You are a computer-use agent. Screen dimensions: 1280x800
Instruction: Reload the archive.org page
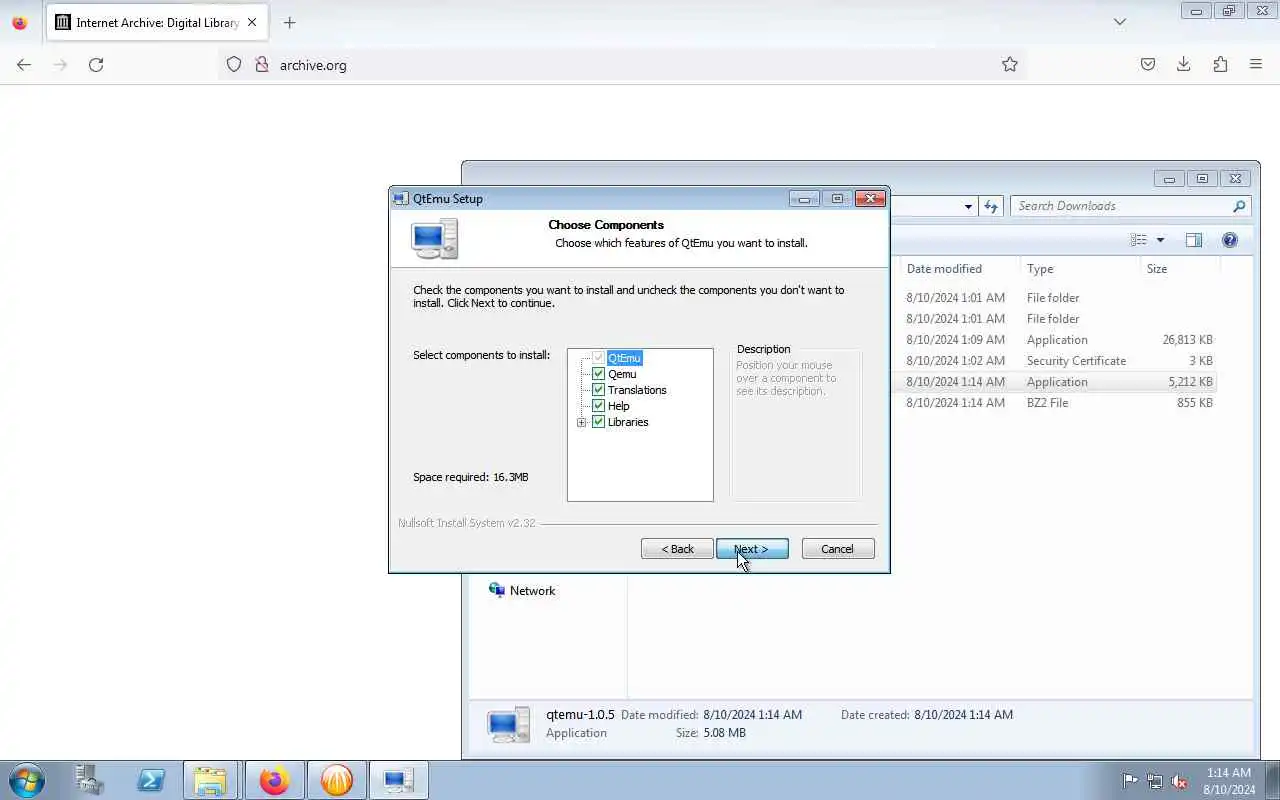pyautogui.click(x=96, y=64)
